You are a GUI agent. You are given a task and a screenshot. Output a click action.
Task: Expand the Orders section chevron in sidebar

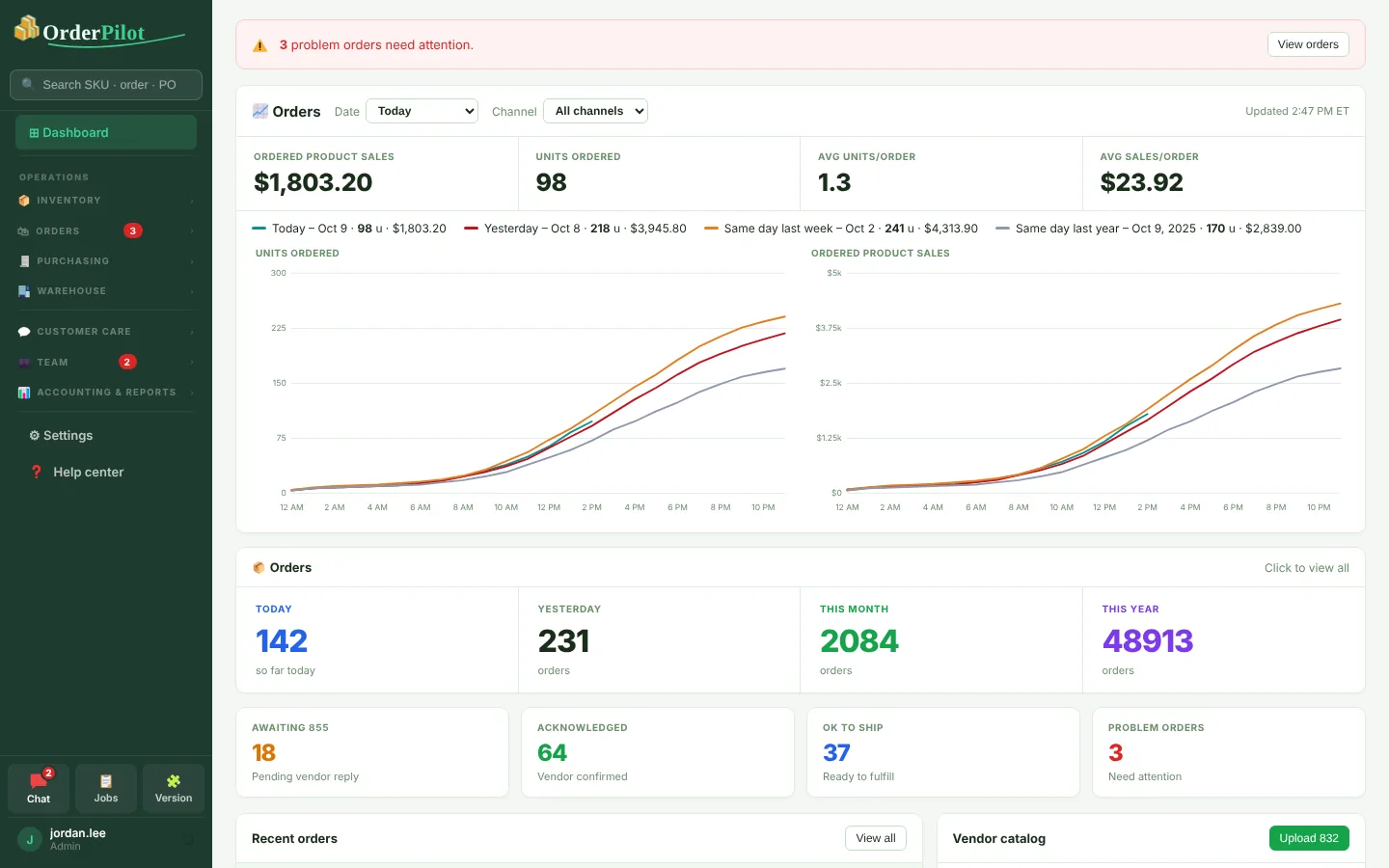pyautogui.click(x=192, y=231)
